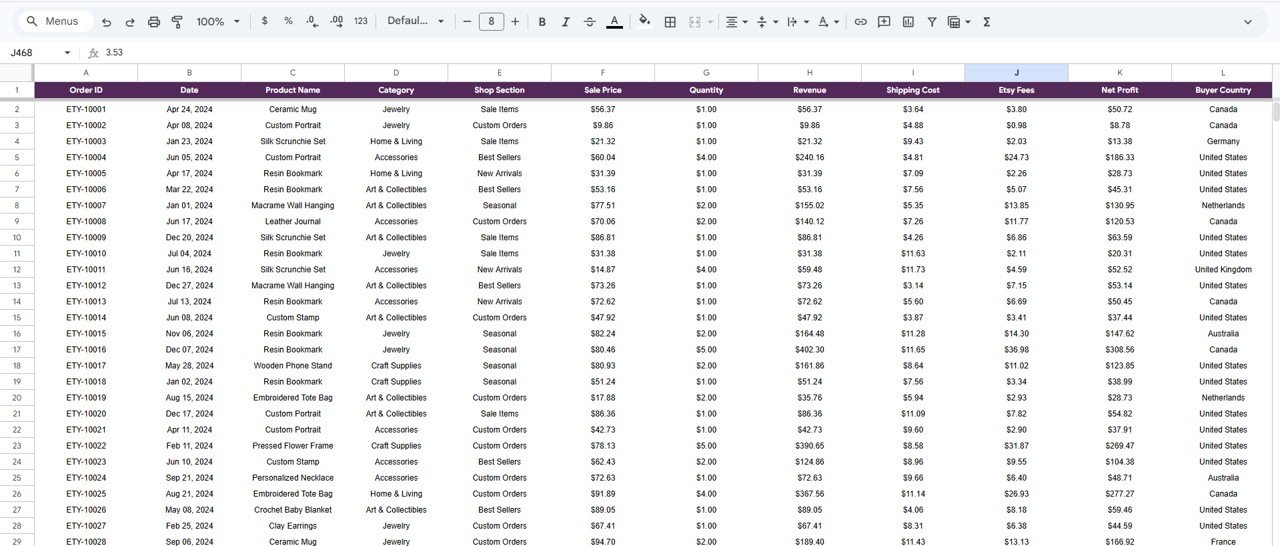
Task: Select the Pressed Flower Frame cell
Action: (x=293, y=445)
